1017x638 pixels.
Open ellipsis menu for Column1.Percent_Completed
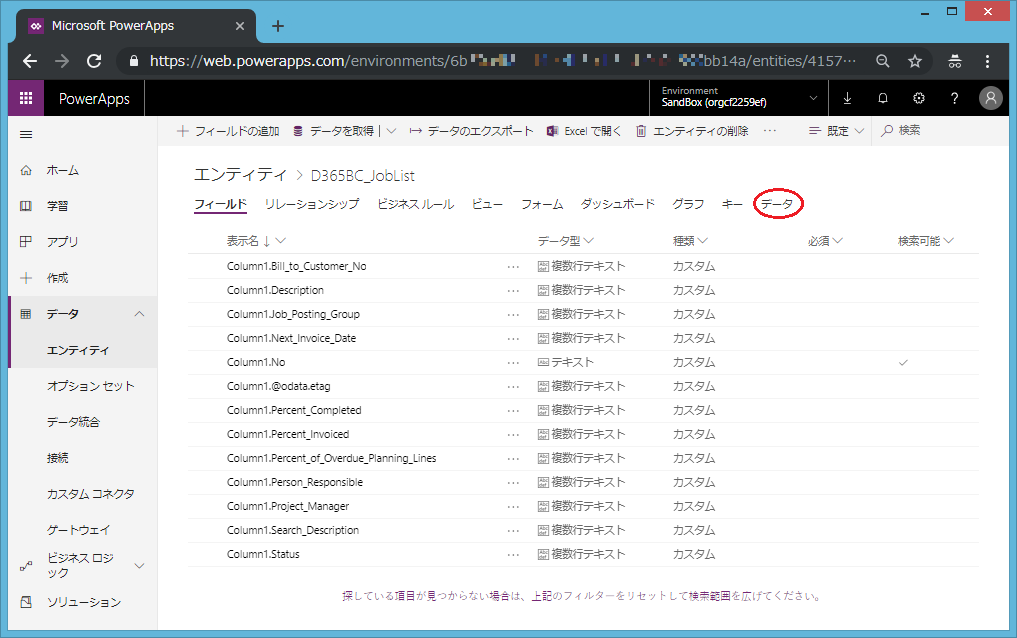514,410
